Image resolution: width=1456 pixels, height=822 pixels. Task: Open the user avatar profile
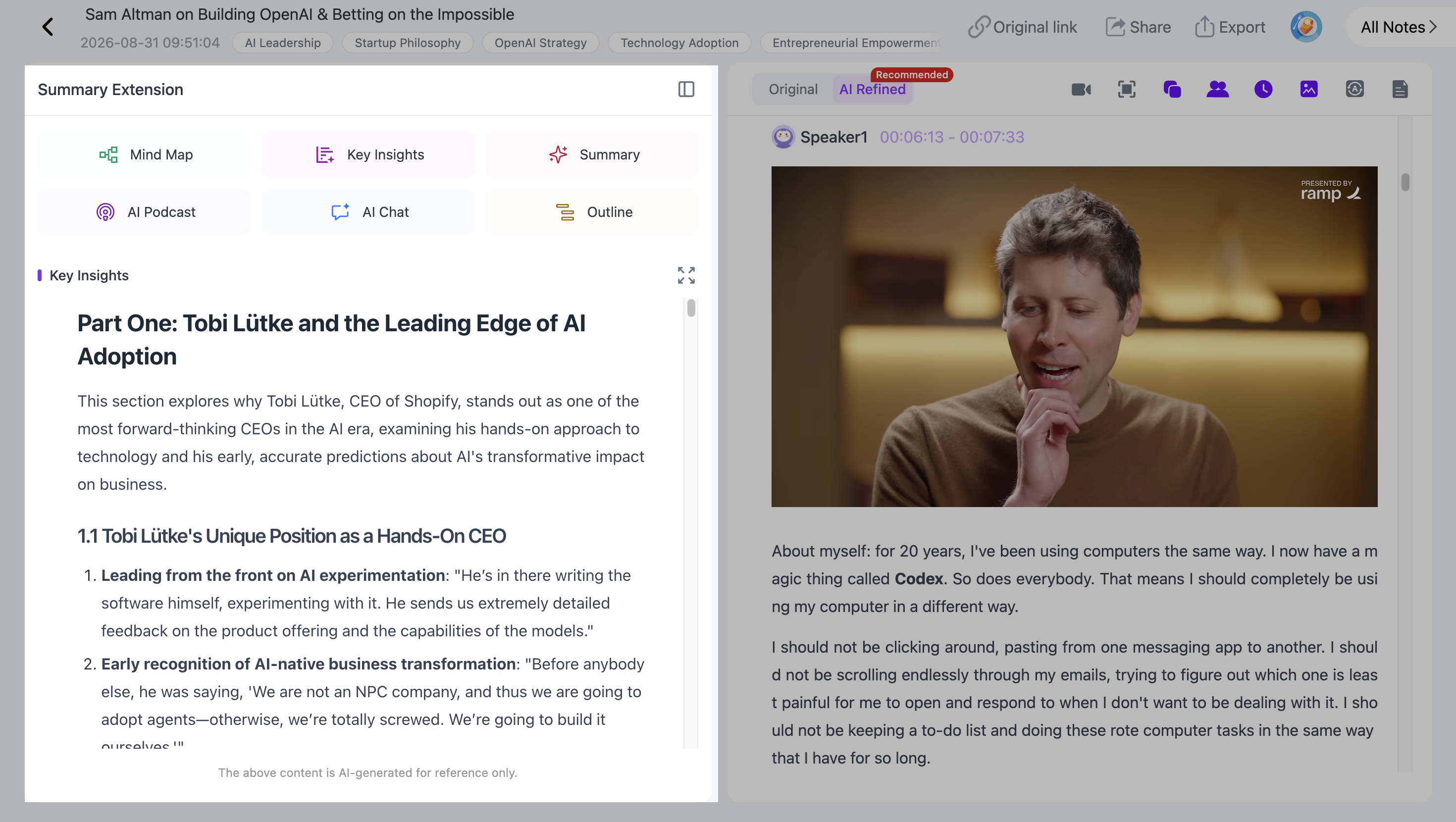click(x=1306, y=27)
